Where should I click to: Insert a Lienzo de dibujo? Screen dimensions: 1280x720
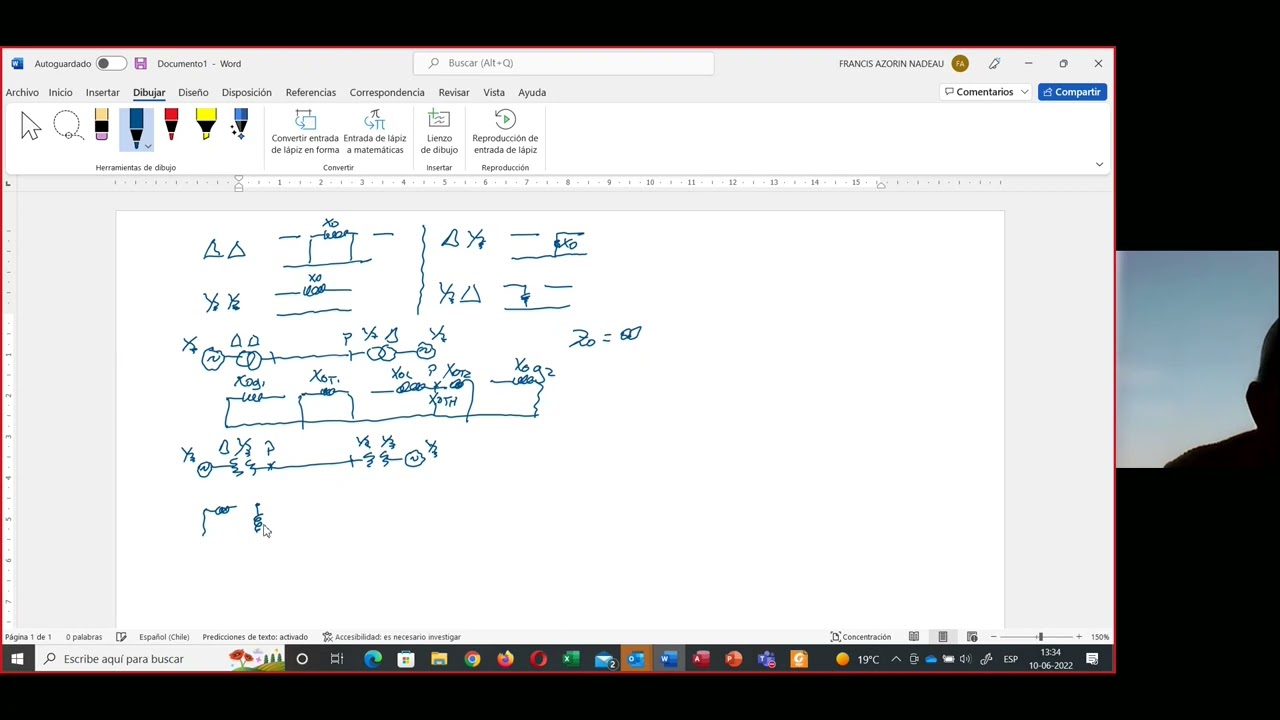pos(439,132)
